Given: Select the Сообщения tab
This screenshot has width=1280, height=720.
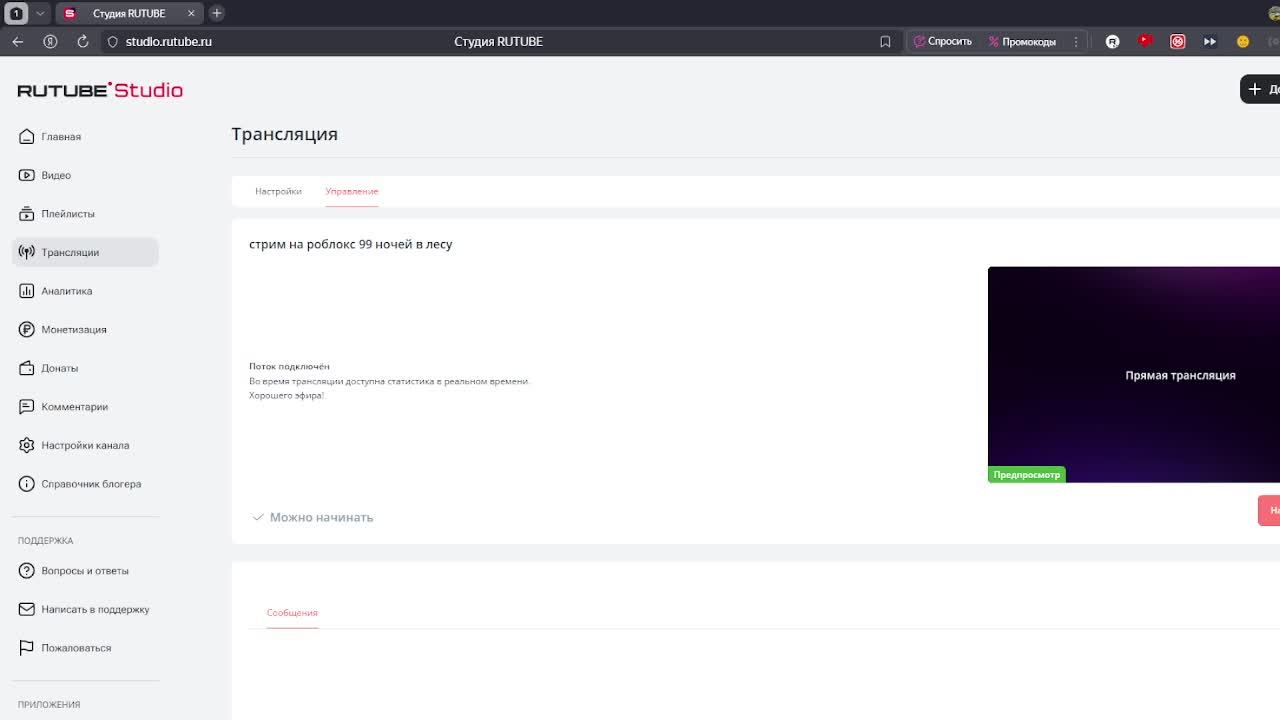Looking at the screenshot, I should [x=292, y=612].
